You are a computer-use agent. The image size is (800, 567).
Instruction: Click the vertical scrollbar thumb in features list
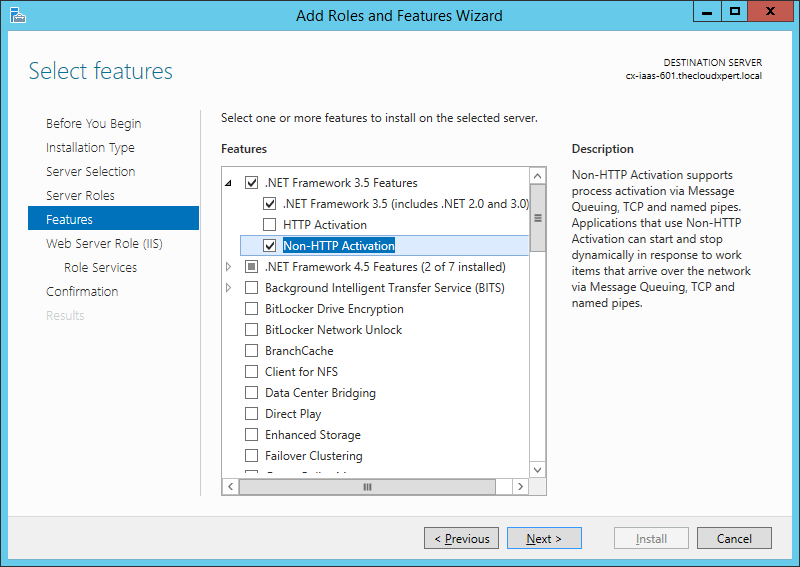pos(537,217)
